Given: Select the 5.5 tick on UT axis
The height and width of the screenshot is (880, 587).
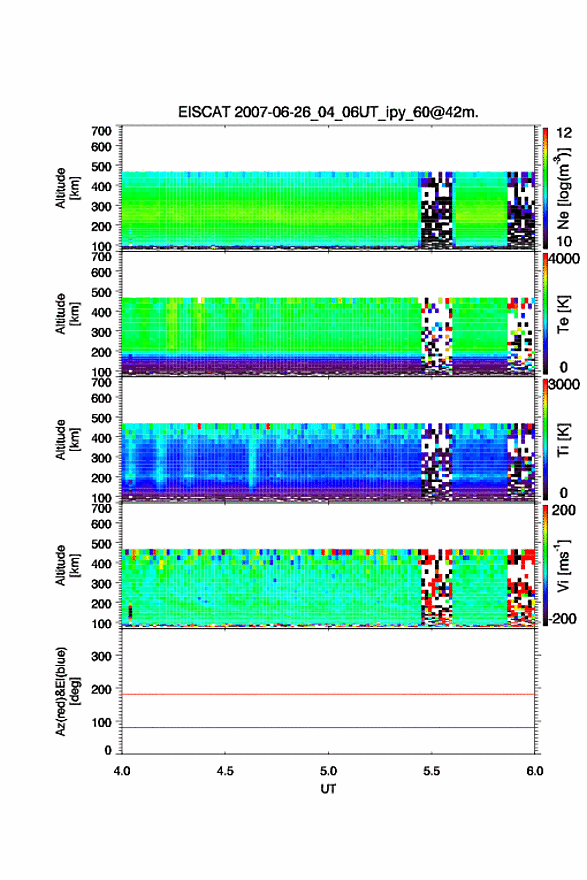Looking at the screenshot, I should click(432, 771).
